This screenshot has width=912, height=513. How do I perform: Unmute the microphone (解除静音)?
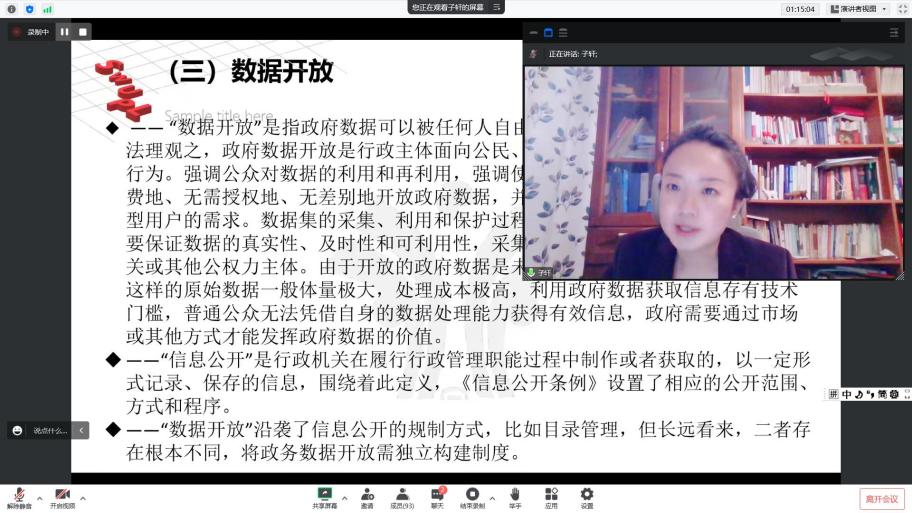pyautogui.click(x=19, y=496)
